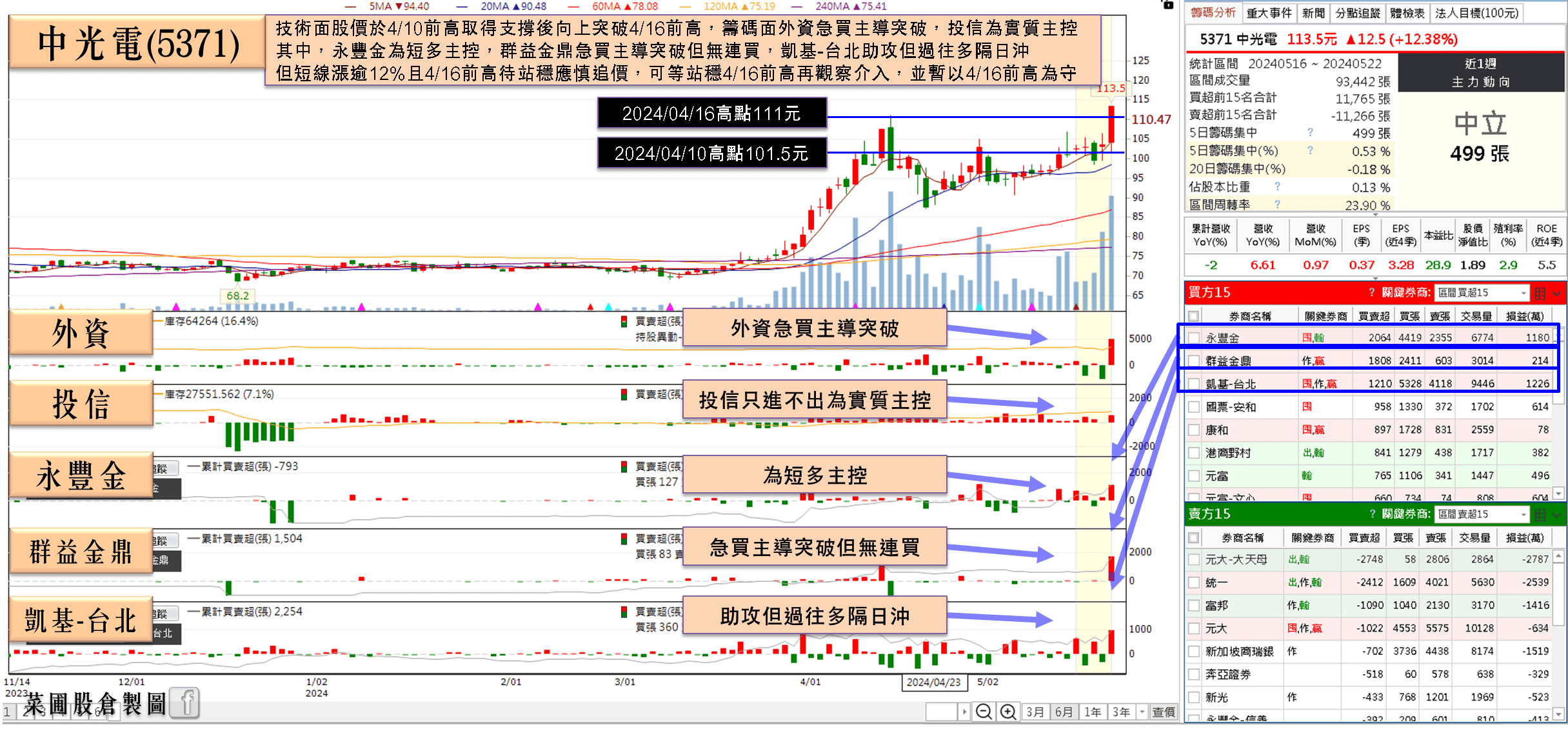Set chart range to 3年
Viewport: 1568px width, 738px height.
point(1121,712)
